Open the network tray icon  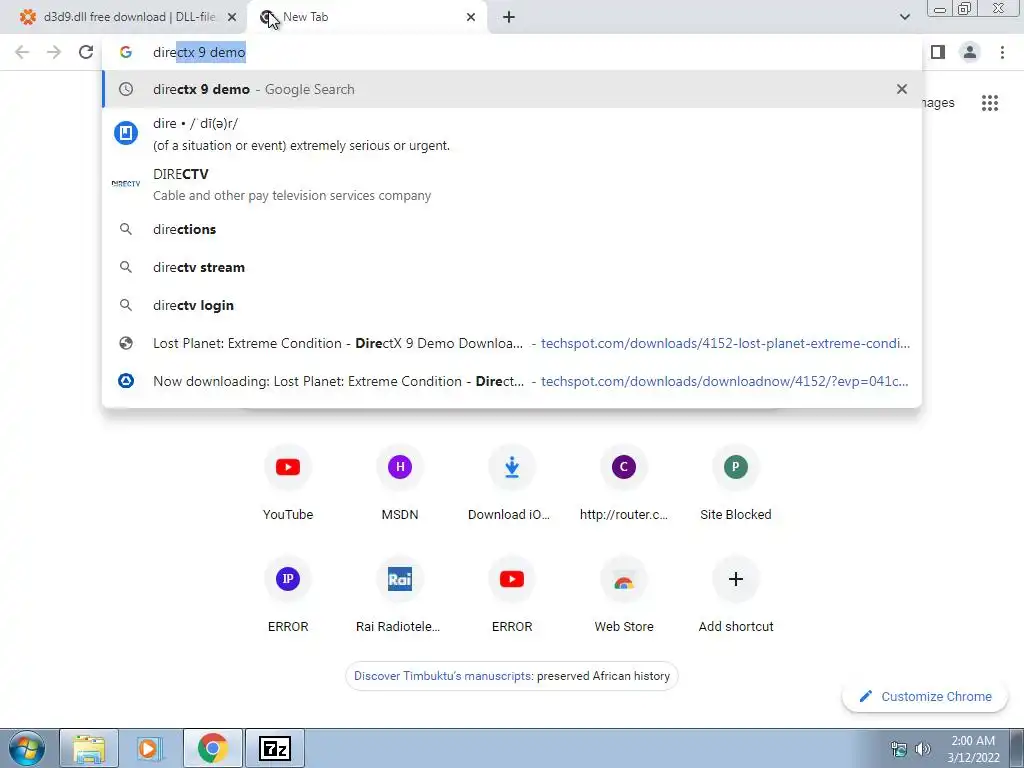pyautogui.click(x=899, y=749)
